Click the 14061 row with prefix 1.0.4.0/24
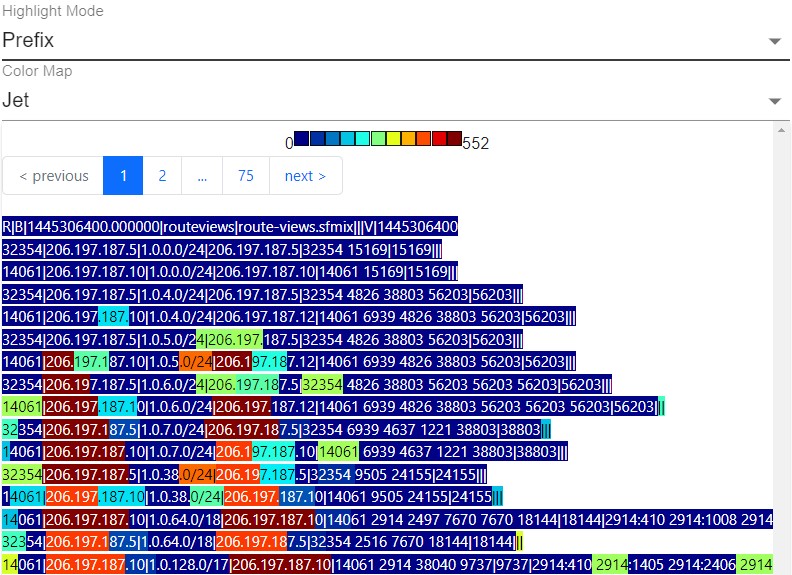 (x=289, y=317)
